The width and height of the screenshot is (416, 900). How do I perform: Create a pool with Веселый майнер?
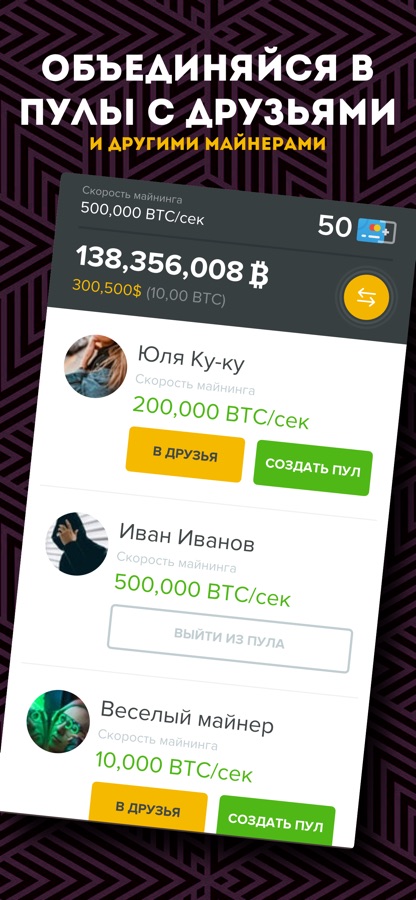click(x=276, y=821)
